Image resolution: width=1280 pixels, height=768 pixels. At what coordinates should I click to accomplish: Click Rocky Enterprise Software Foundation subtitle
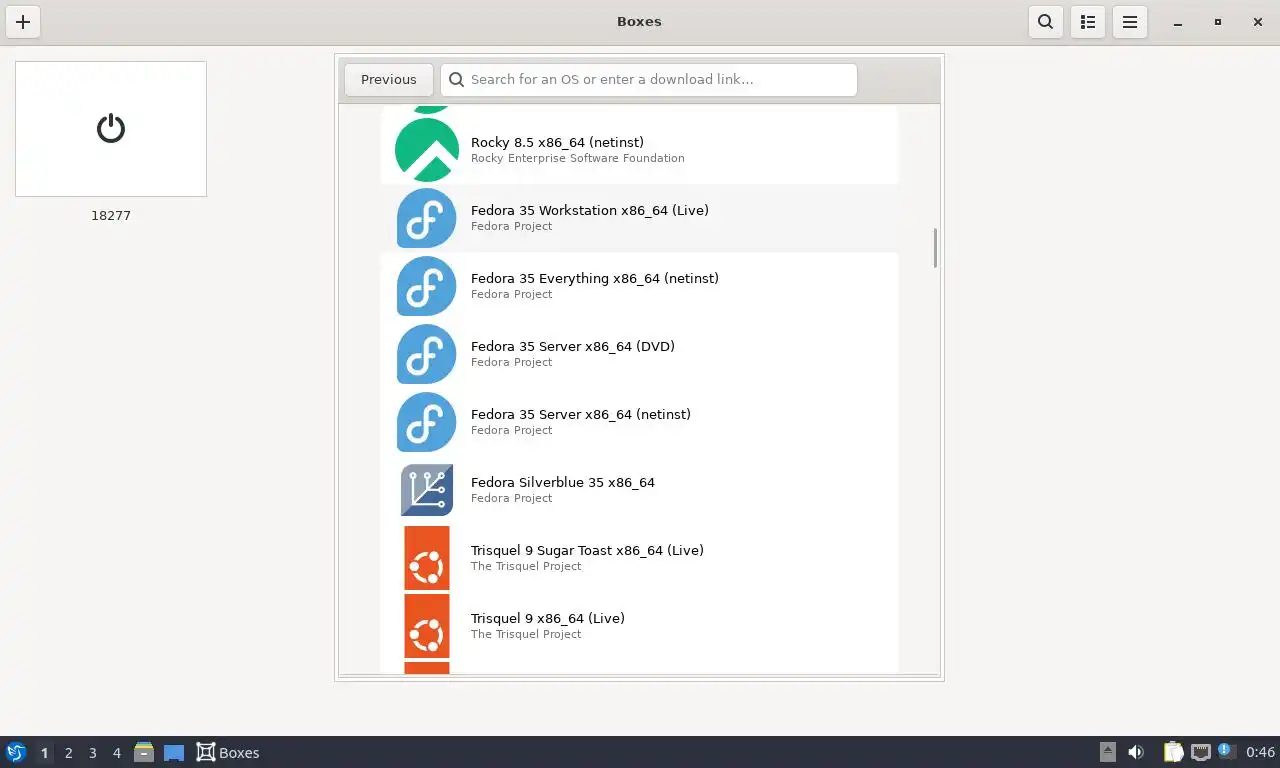click(577, 158)
